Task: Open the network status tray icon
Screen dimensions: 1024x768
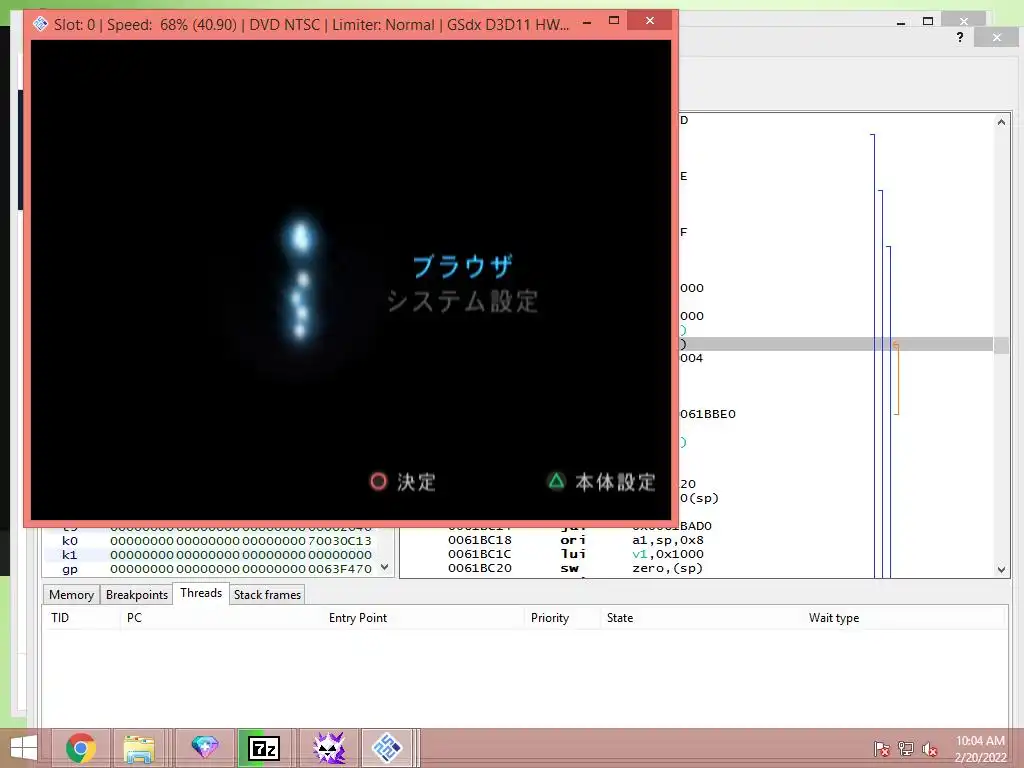Action: click(x=906, y=748)
